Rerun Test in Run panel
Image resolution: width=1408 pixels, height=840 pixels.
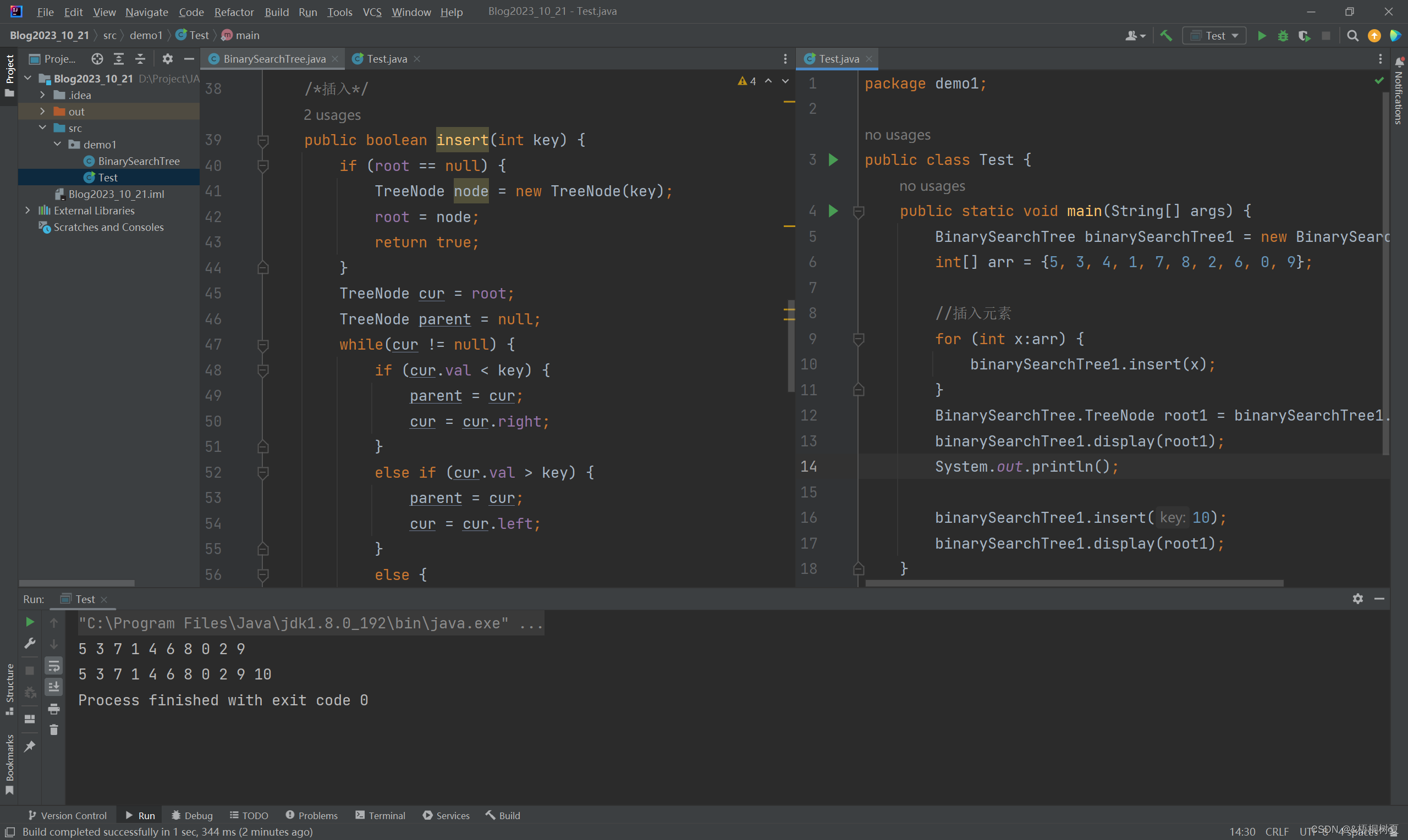[x=30, y=622]
